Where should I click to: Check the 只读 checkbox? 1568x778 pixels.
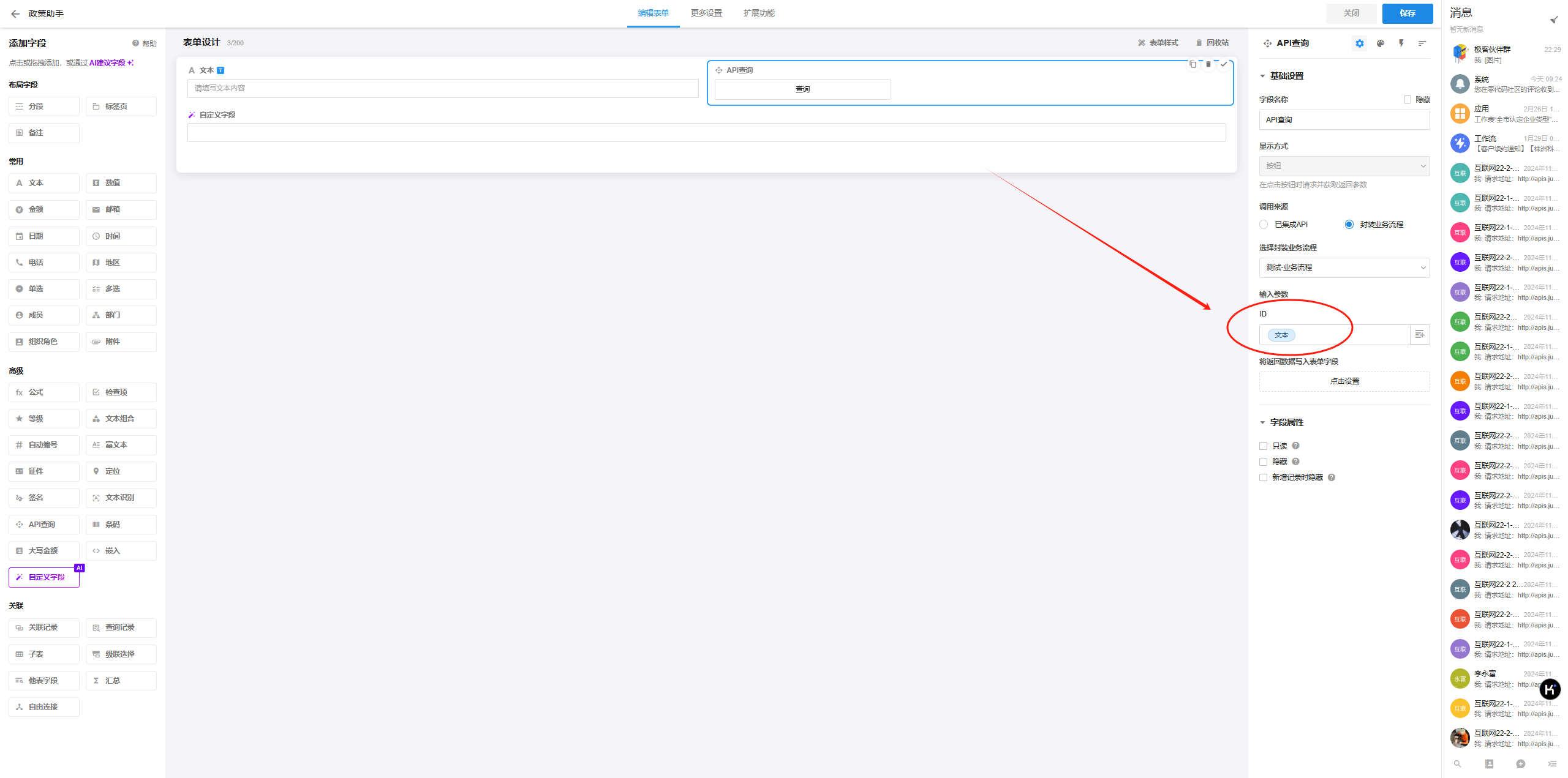1263,446
